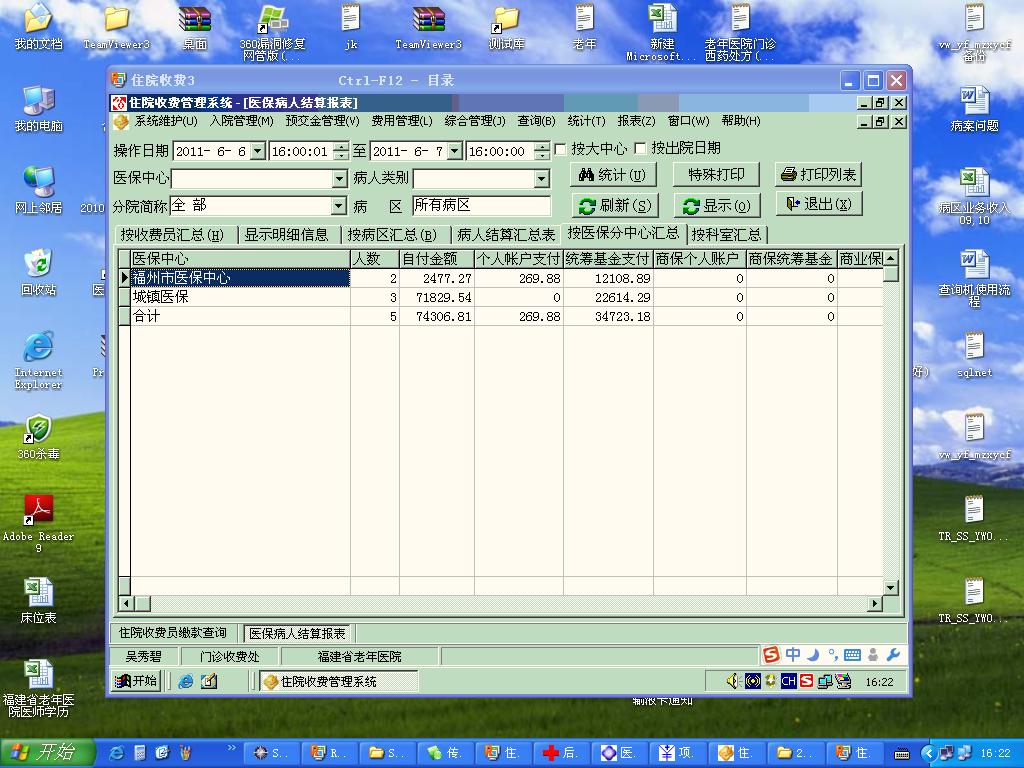The height and width of the screenshot is (768, 1024).
Task: Click the 退出 exit button
Action: click(x=818, y=204)
